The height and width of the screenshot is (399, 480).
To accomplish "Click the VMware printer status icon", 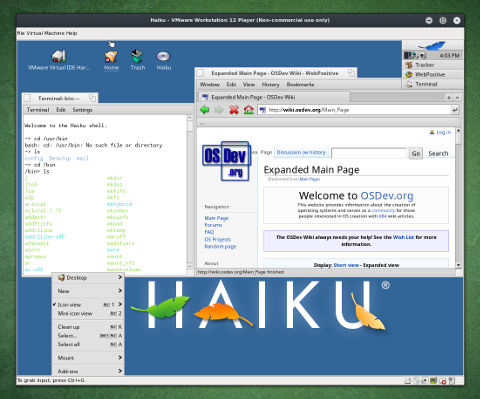I will pos(443,381).
